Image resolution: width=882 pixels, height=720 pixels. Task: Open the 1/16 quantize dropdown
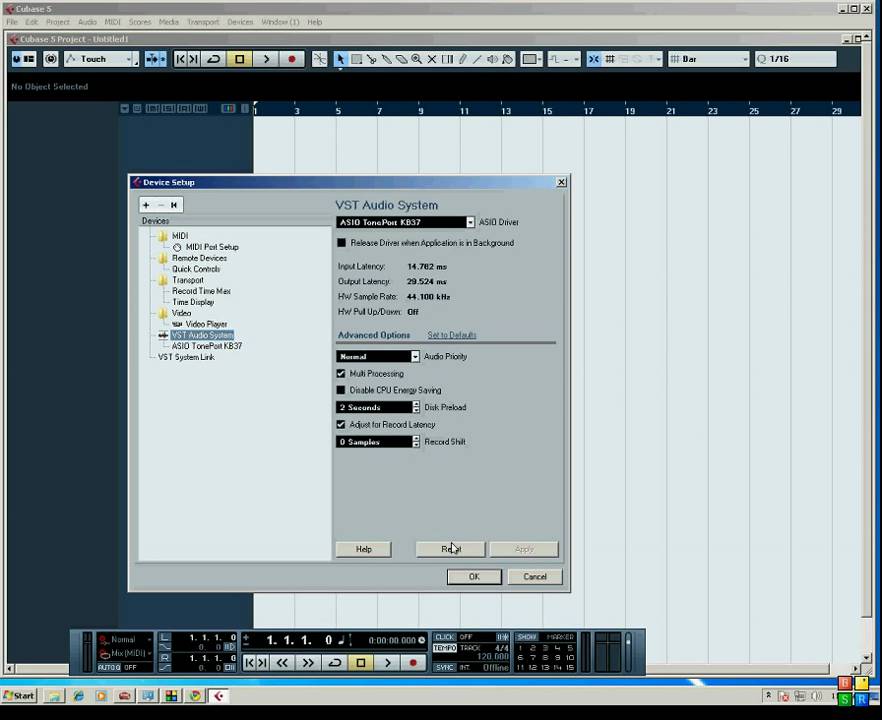(x=795, y=59)
